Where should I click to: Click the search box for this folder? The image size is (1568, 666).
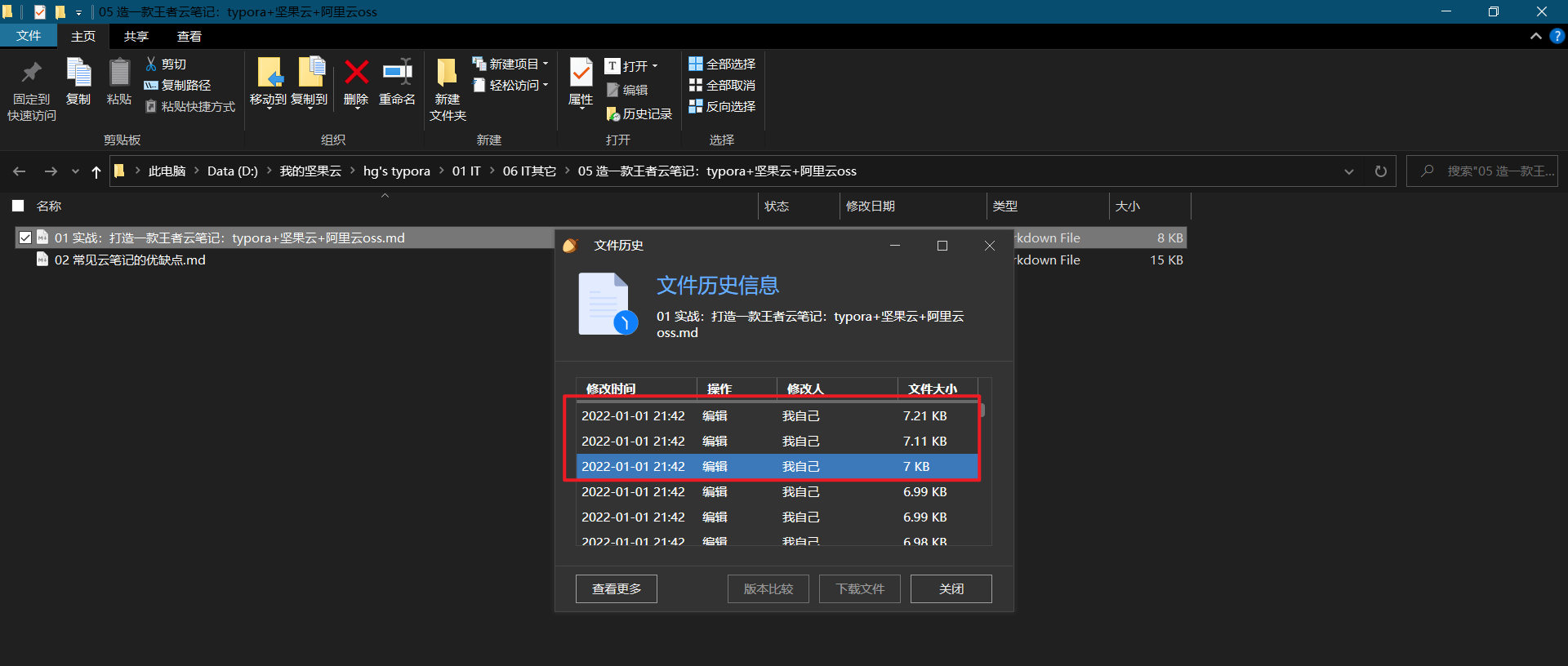click(1482, 171)
